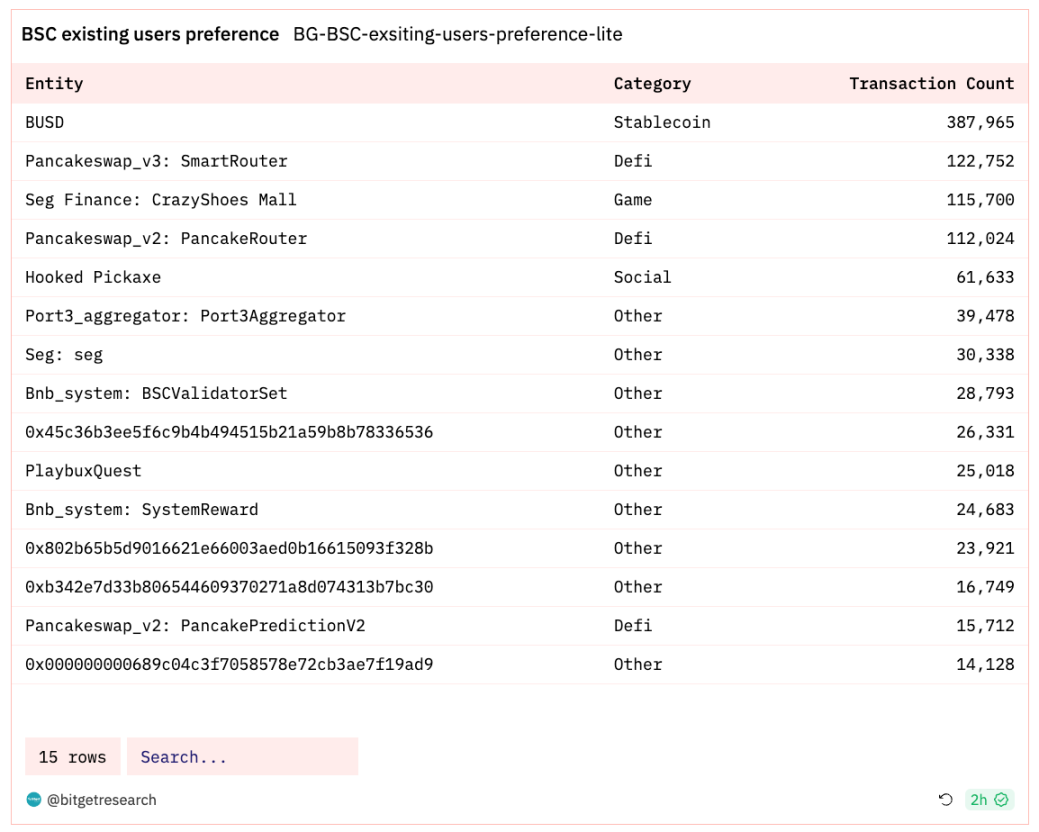Select the 0x45c36b3ee5f6c9b4b494515b21a59b8b78336536 address
The image size is (1039, 832).
click(x=229, y=433)
